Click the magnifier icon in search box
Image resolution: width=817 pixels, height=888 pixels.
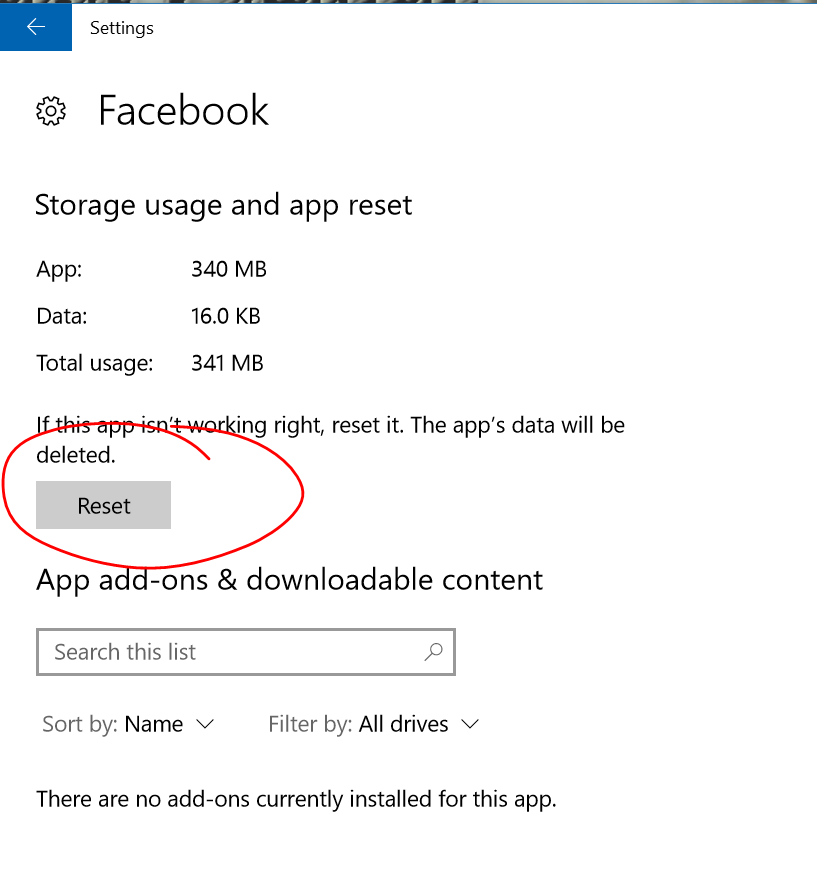pyautogui.click(x=433, y=652)
